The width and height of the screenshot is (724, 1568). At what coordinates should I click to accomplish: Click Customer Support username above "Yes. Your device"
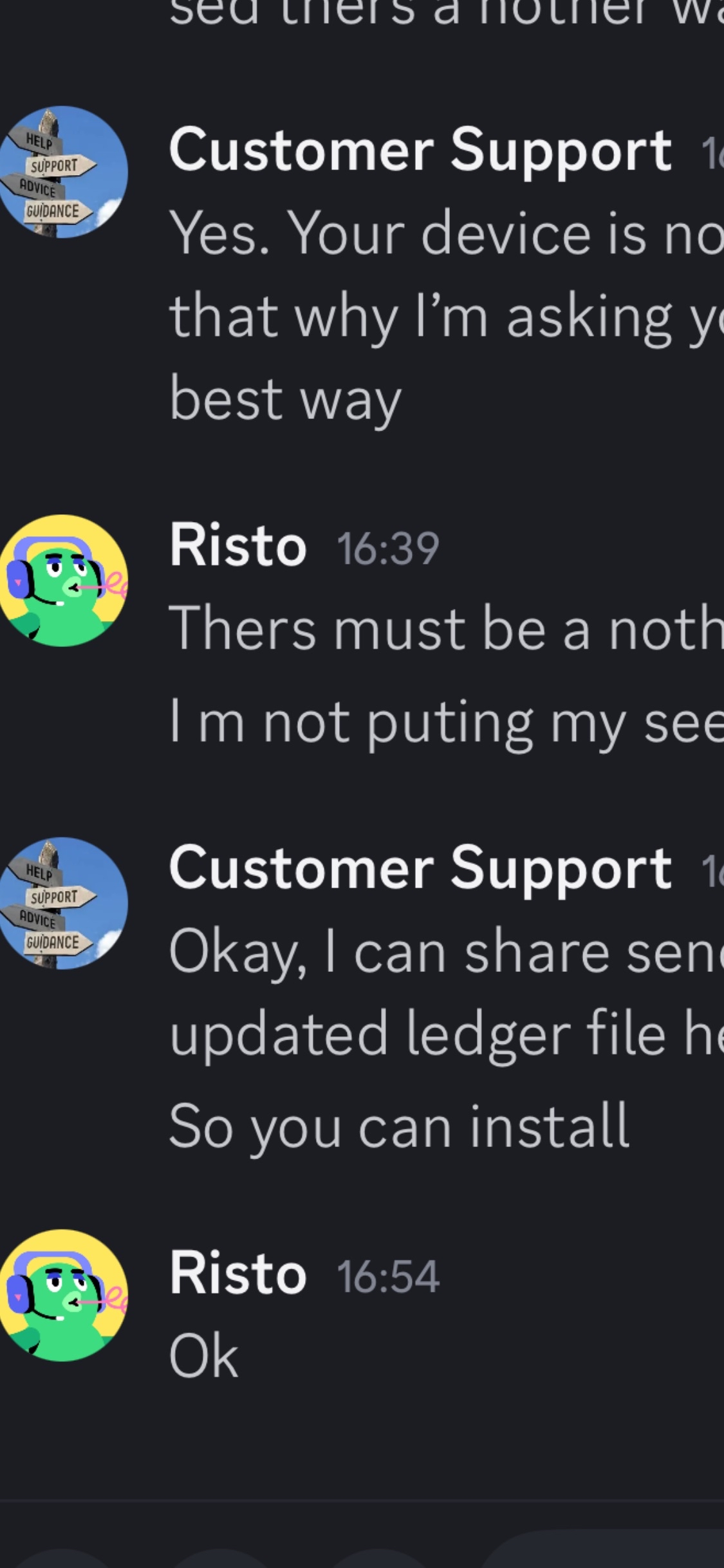click(x=420, y=151)
